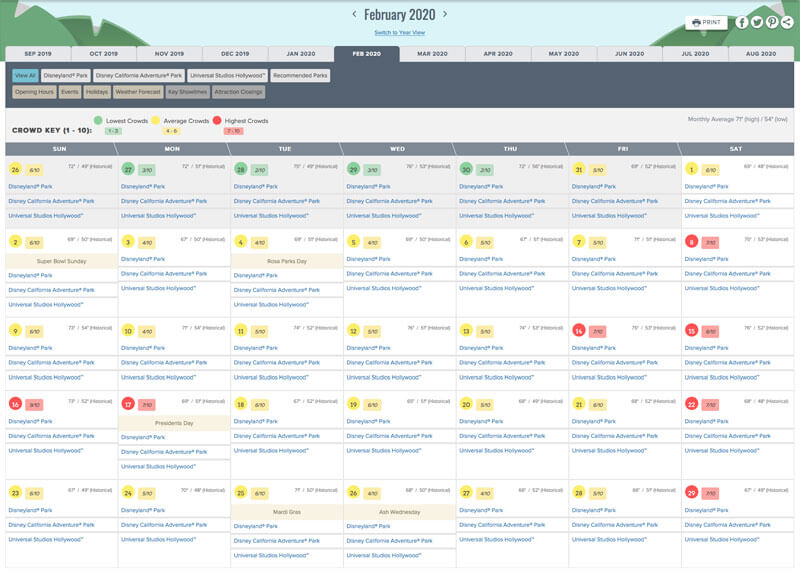800x575 pixels.
Task: Click the red Highest Crowds key dot
Action: tap(217, 120)
